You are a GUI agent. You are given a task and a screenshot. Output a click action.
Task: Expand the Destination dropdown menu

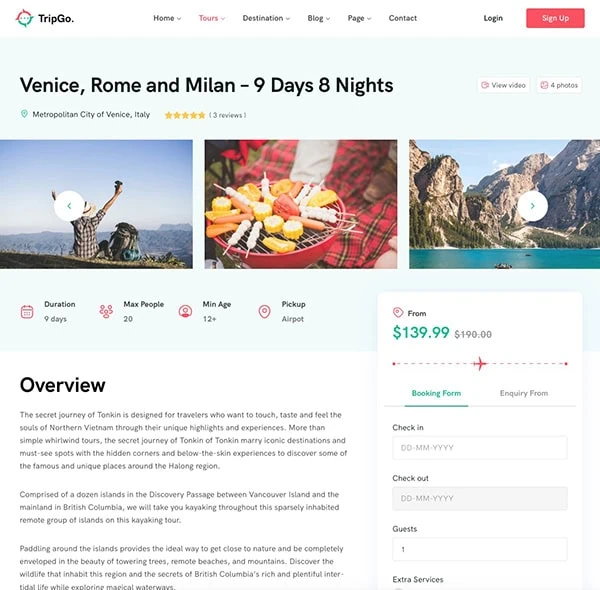[x=266, y=18]
